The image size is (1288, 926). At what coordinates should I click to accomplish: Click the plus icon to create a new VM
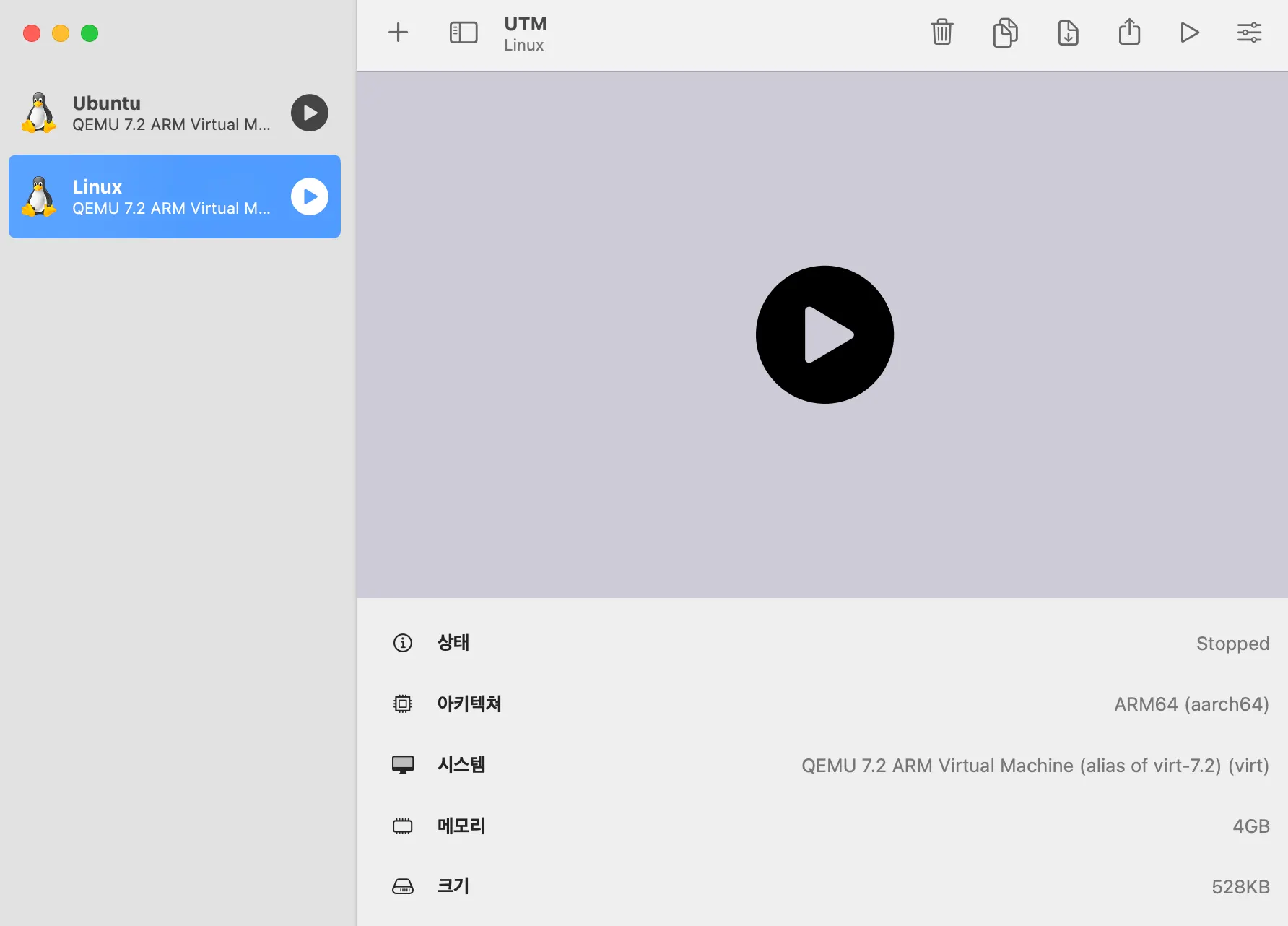pyautogui.click(x=398, y=33)
